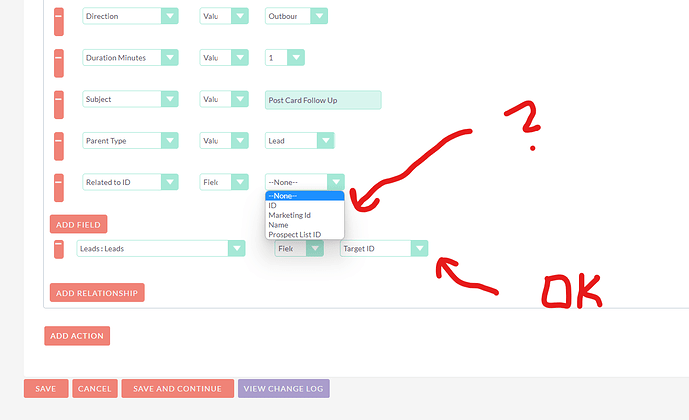Viewport: 689px width, 420px height.
Task: Choose Name in the open dropdown list
Action: 305,225
